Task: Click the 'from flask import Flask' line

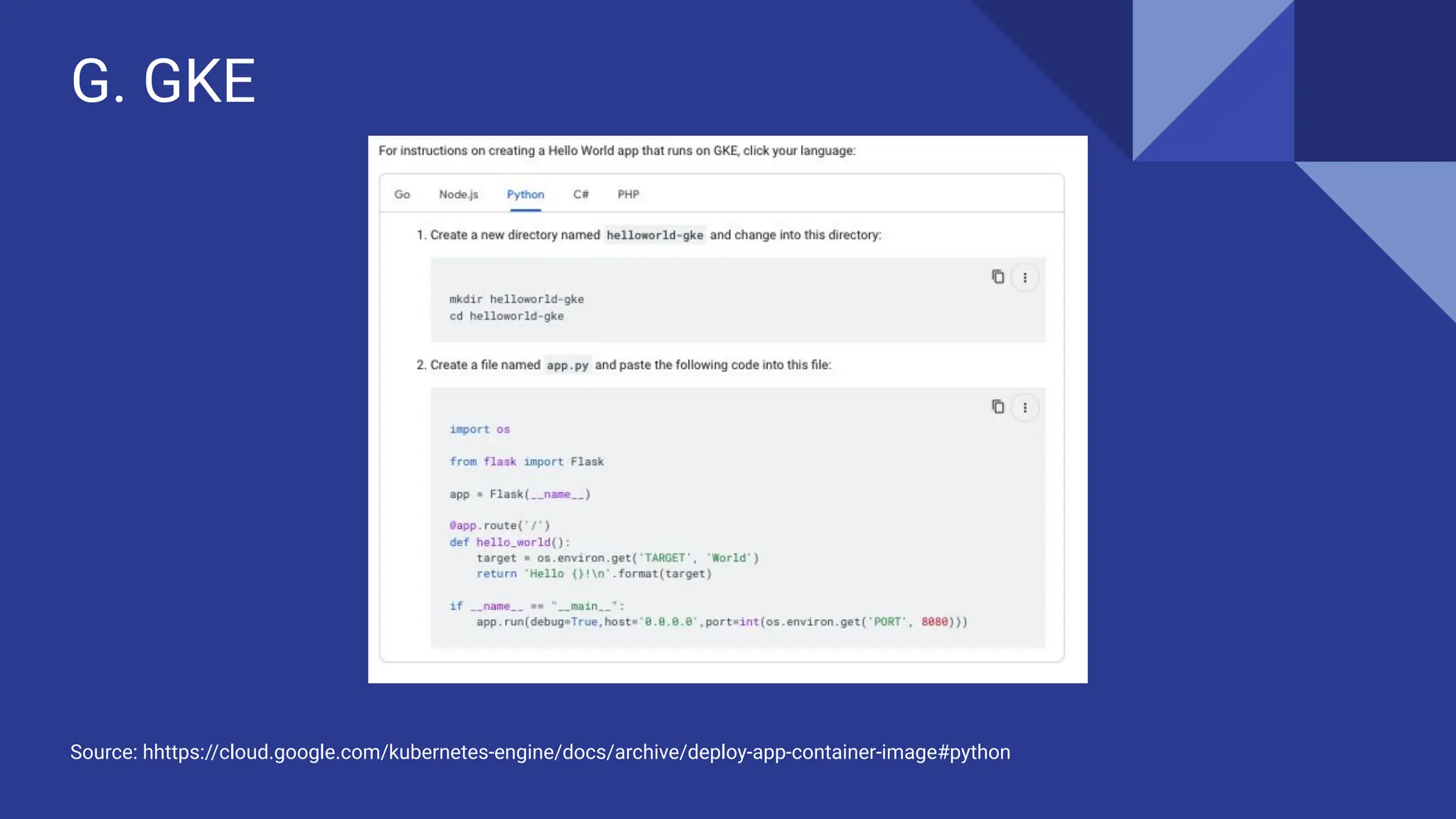Action: pos(527,461)
